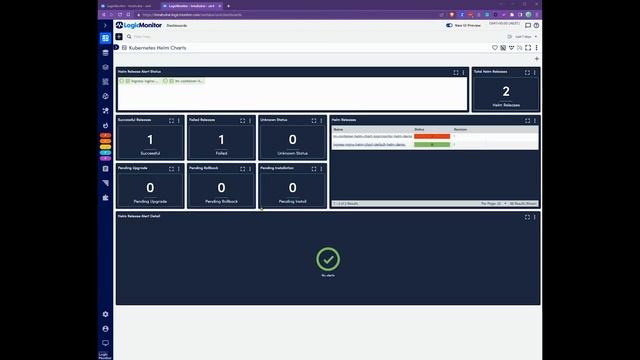Open the Successful Releases widget menu
Viewport: 640px width, 360px height.
(x=179, y=120)
